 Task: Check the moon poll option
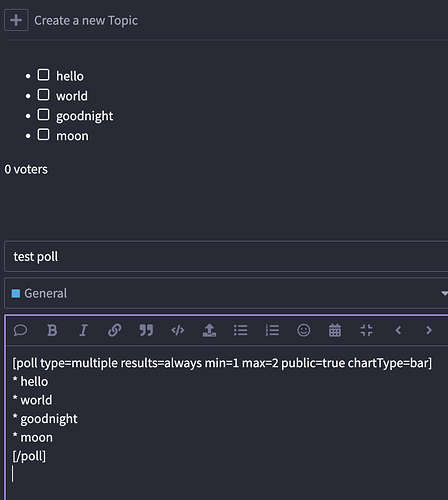[43, 135]
